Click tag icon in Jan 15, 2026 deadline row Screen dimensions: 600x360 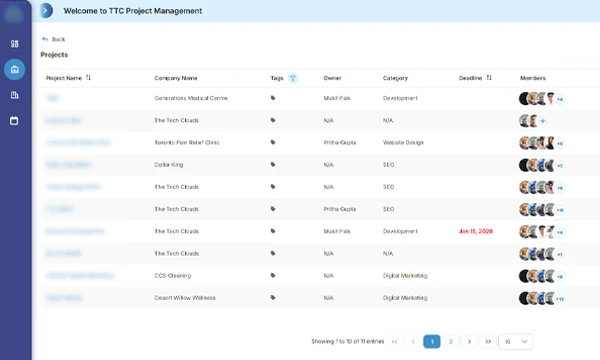click(x=273, y=231)
